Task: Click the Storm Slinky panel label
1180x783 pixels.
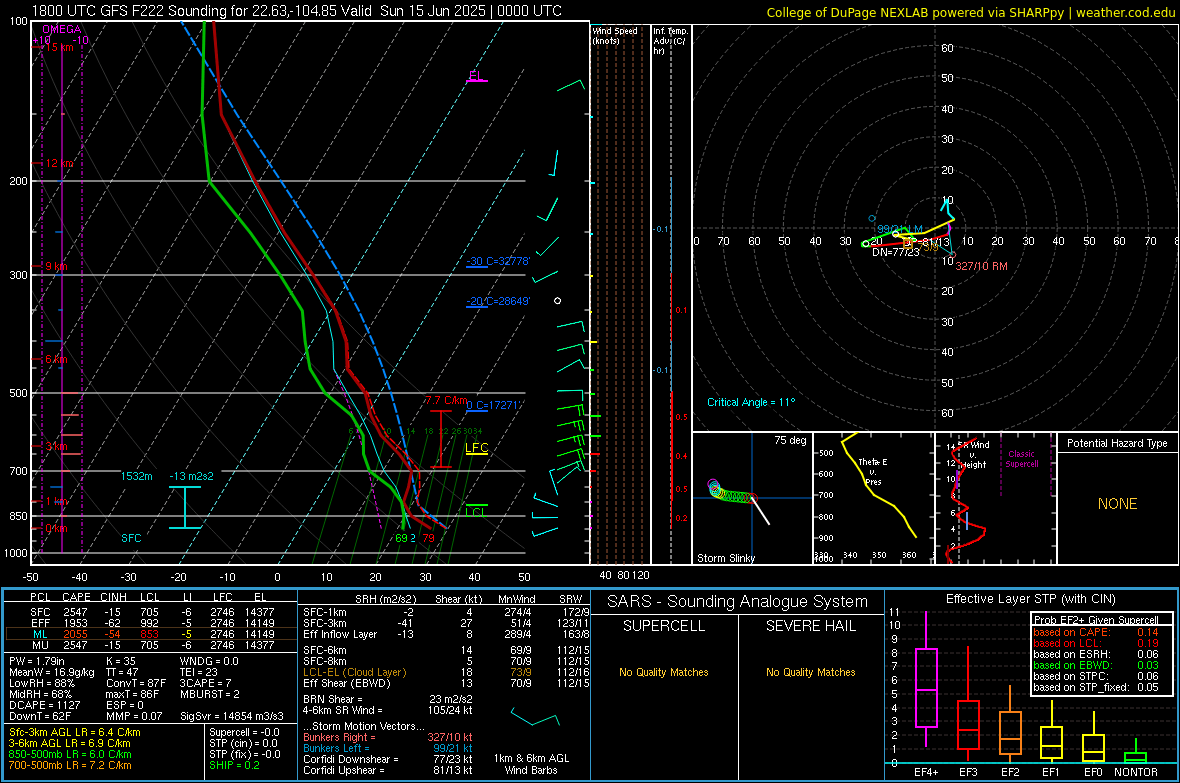Action: tap(725, 558)
